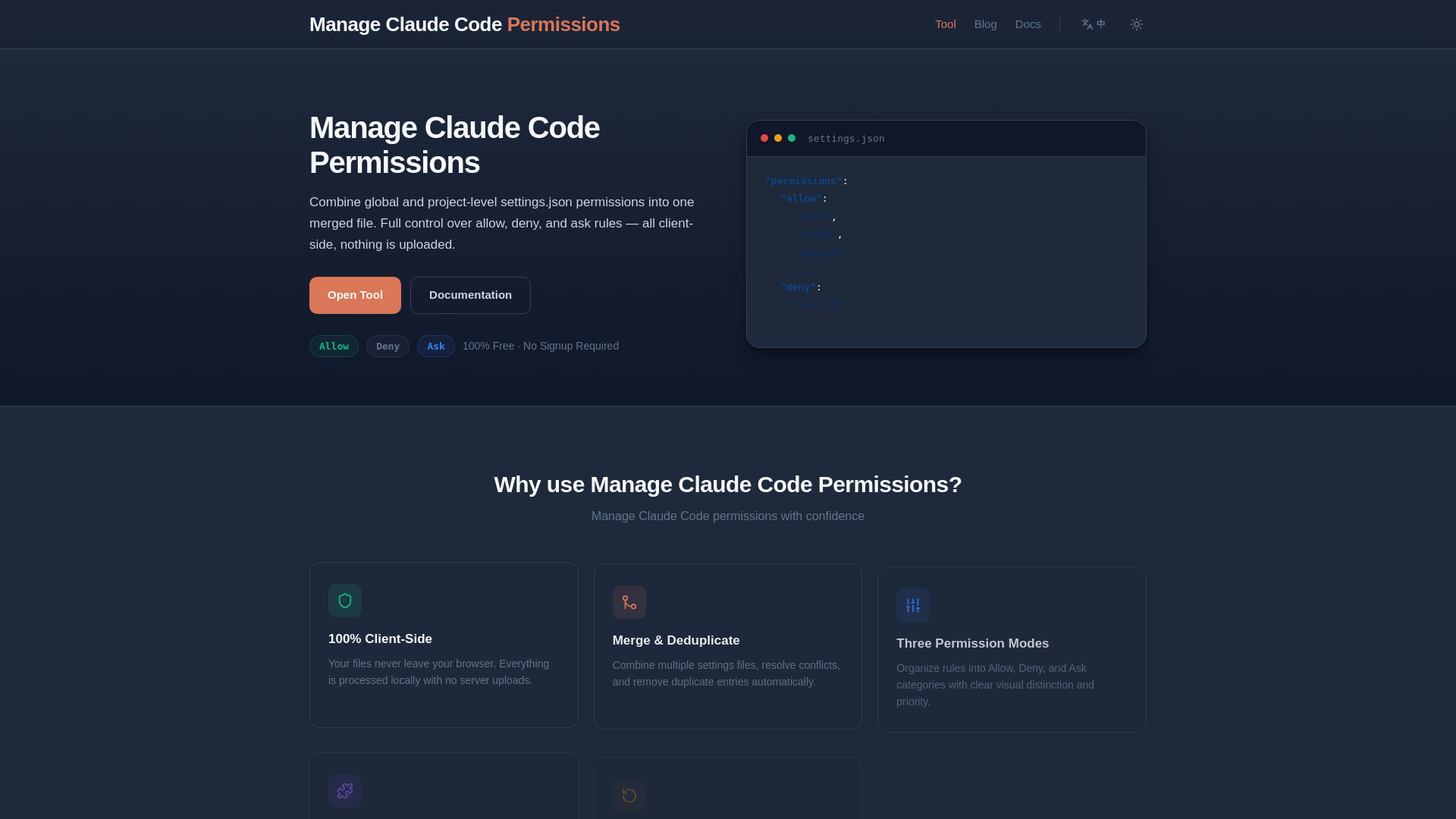The image size is (1456, 819).
Task: Click the merge icon on Merge & Deduplicate card
Action: [629, 602]
